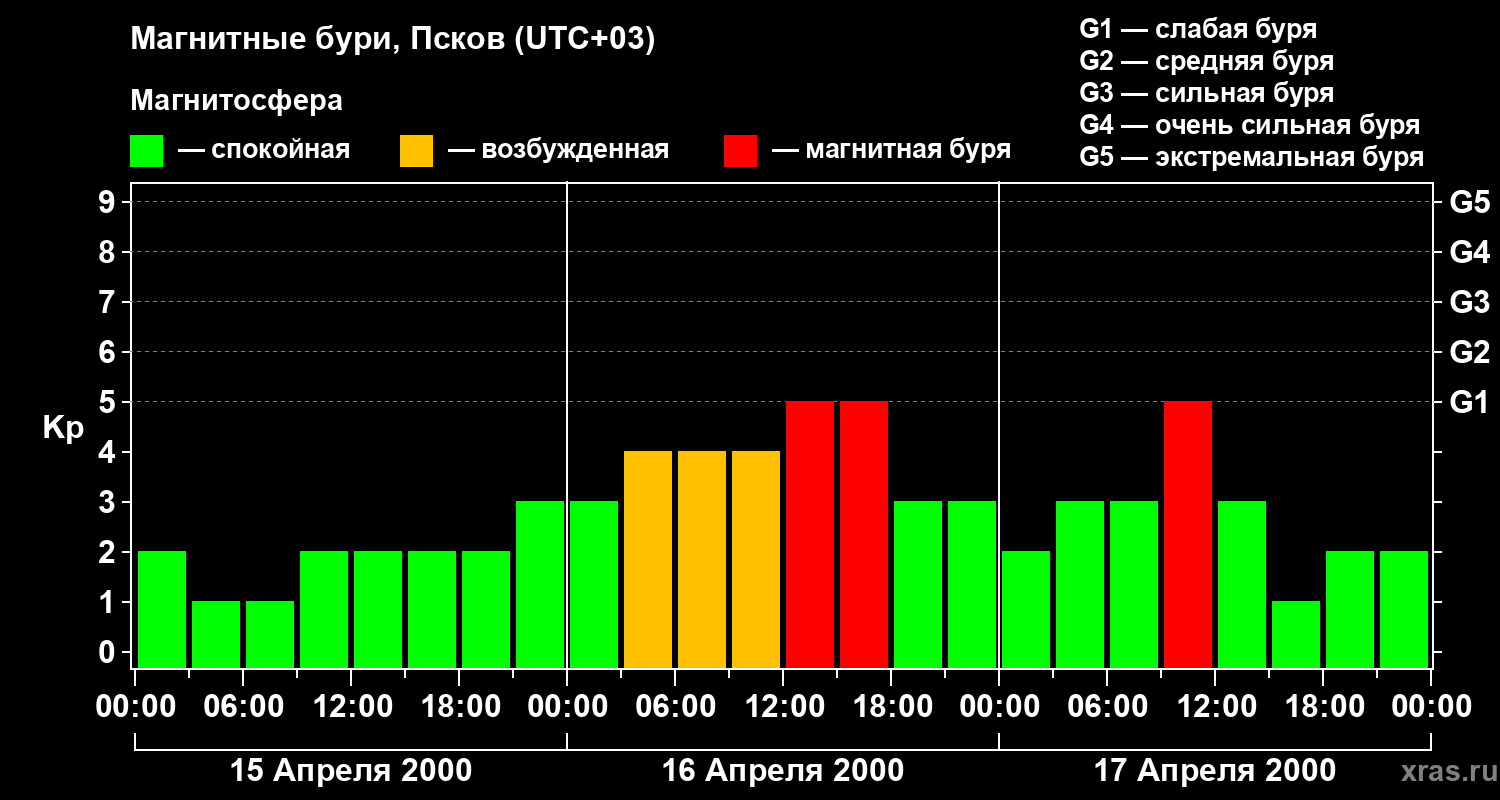Click the right-axis 'G4' level label
1500x800 pixels.
(x=1469, y=252)
